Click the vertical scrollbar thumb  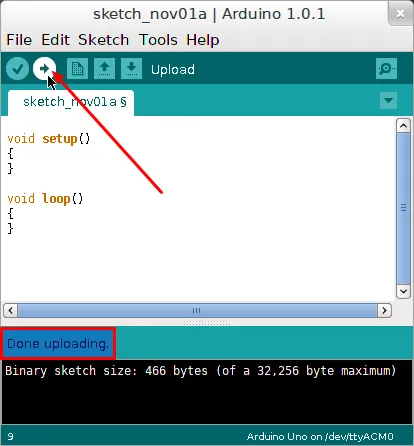point(403,208)
